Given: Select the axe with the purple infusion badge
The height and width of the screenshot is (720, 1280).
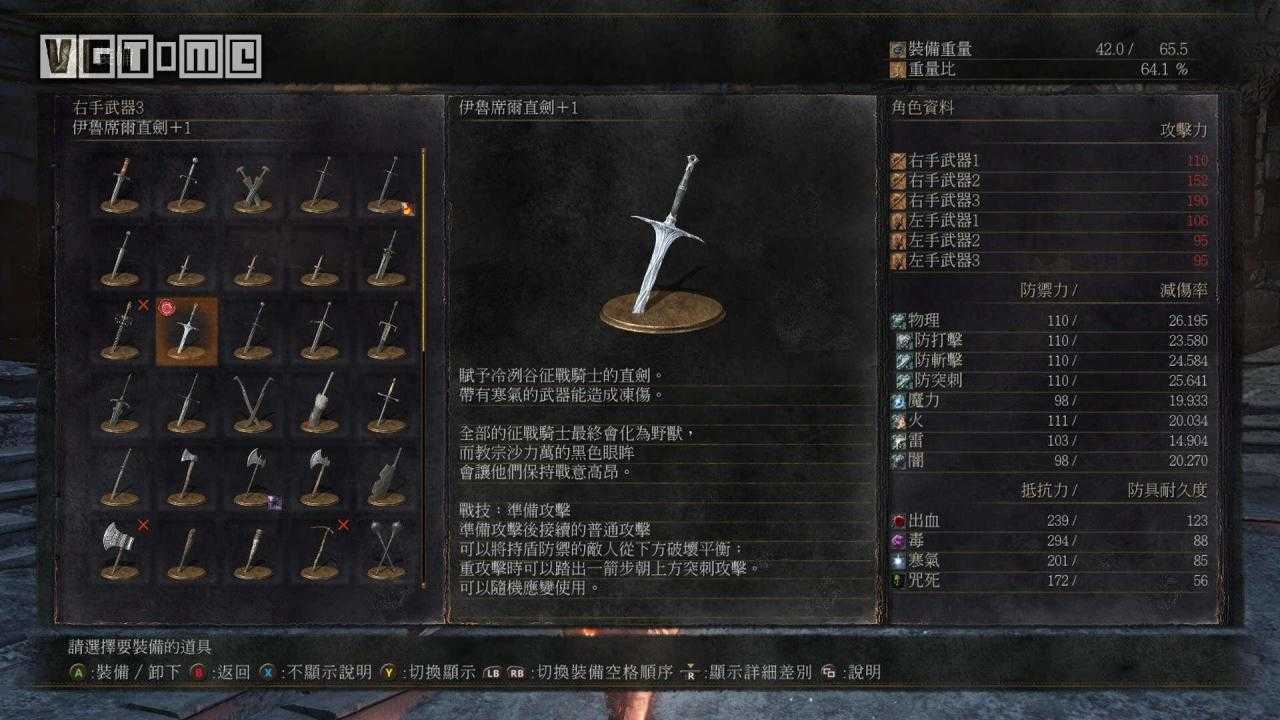Looking at the screenshot, I should click(x=253, y=476).
